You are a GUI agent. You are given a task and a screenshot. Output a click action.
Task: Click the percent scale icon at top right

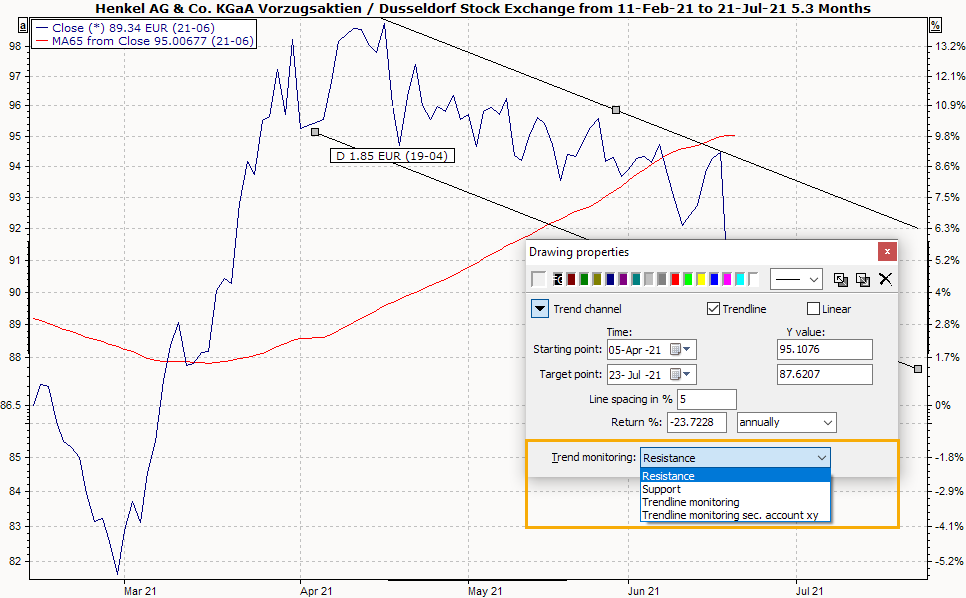click(x=935, y=24)
